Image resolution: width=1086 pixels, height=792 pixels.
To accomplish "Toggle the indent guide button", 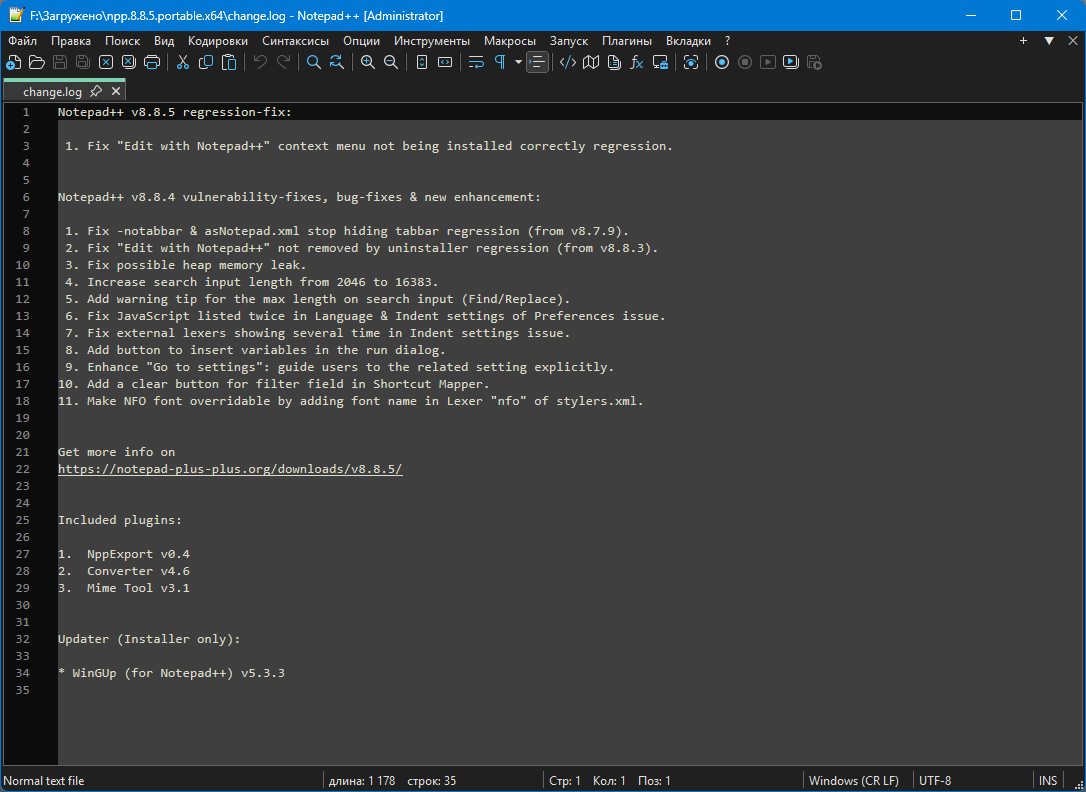I will pyautogui.click(x=538, y=62).
